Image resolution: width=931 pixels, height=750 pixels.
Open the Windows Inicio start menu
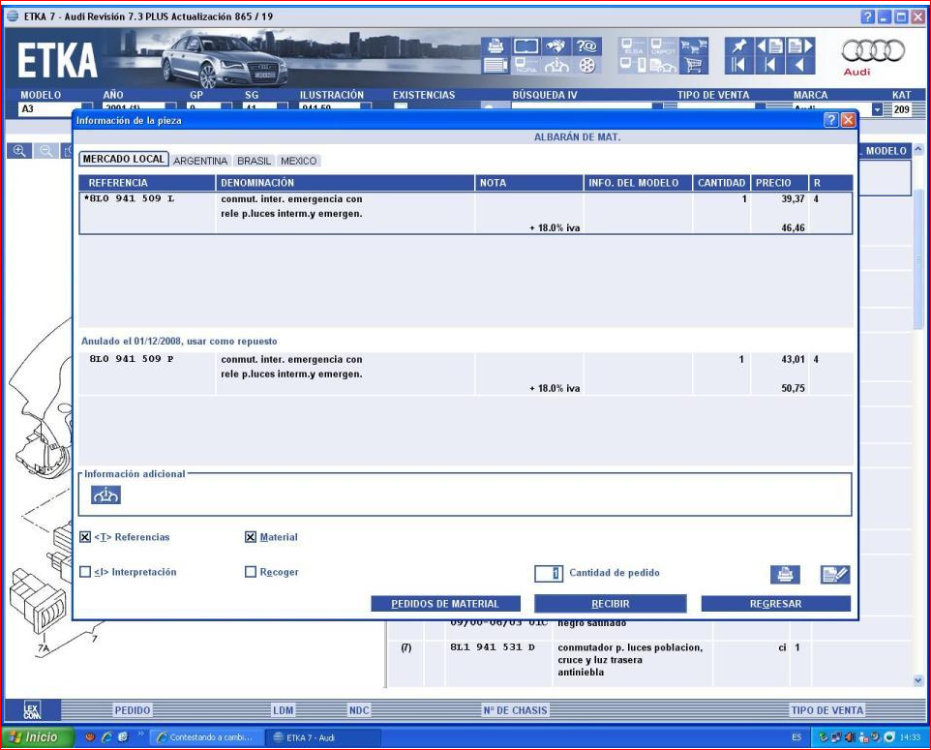tap(38, 737)
